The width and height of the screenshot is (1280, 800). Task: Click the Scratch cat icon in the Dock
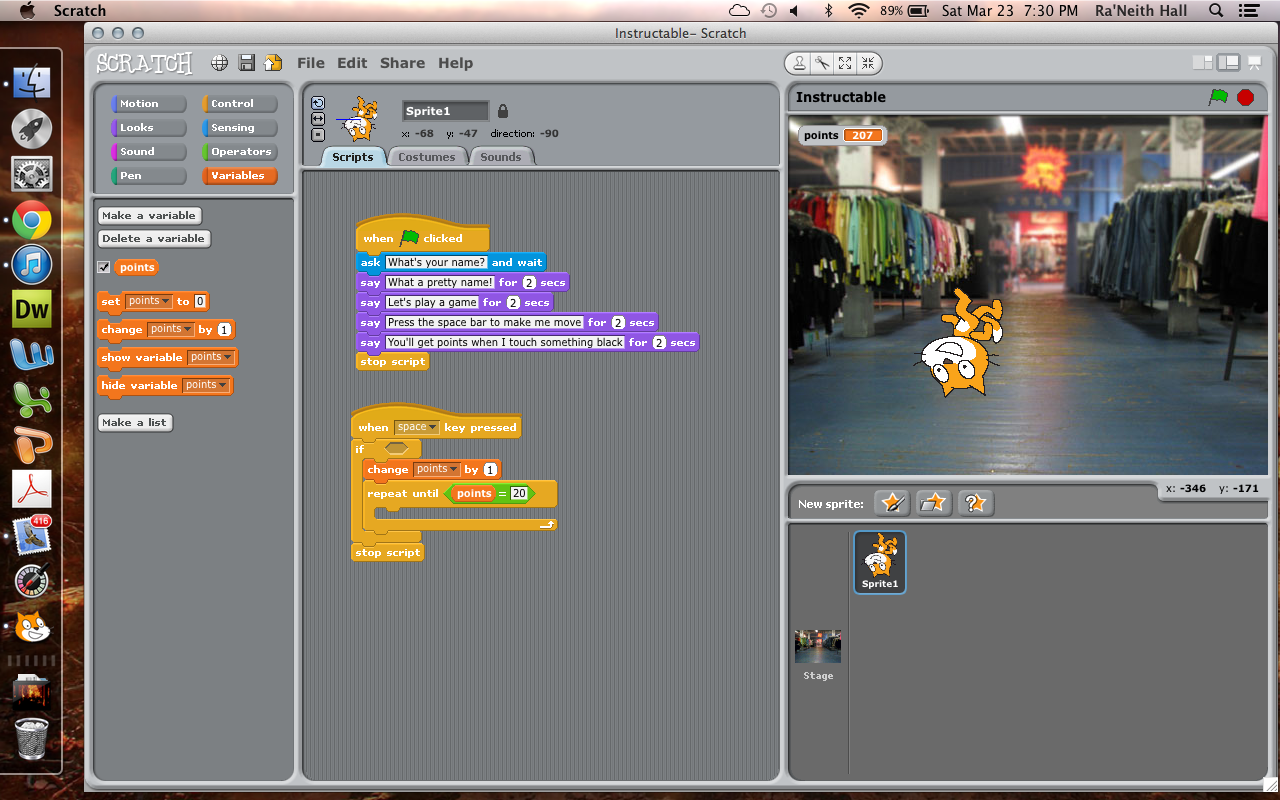point(32,627)
